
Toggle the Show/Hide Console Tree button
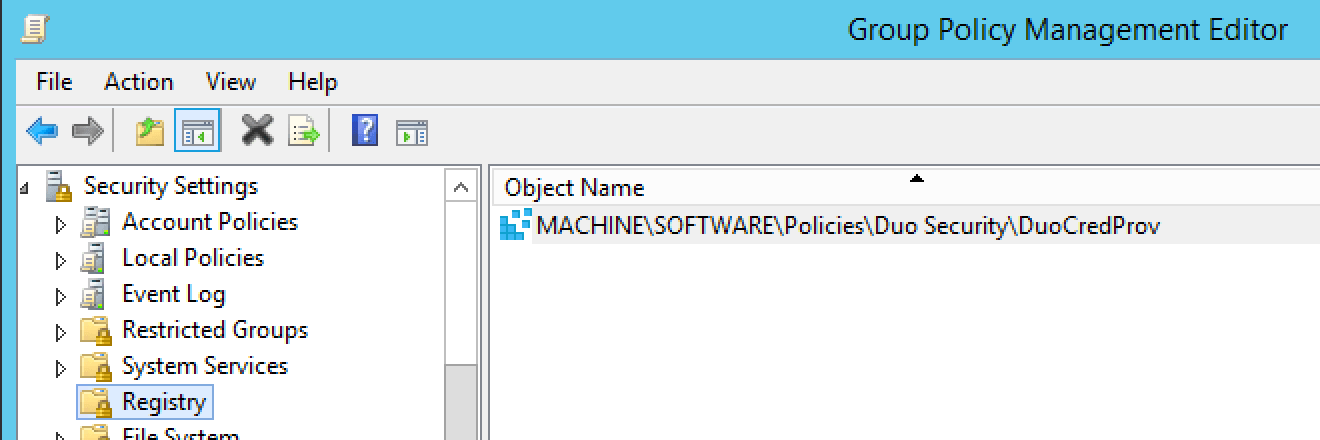[x=197, y=130]
